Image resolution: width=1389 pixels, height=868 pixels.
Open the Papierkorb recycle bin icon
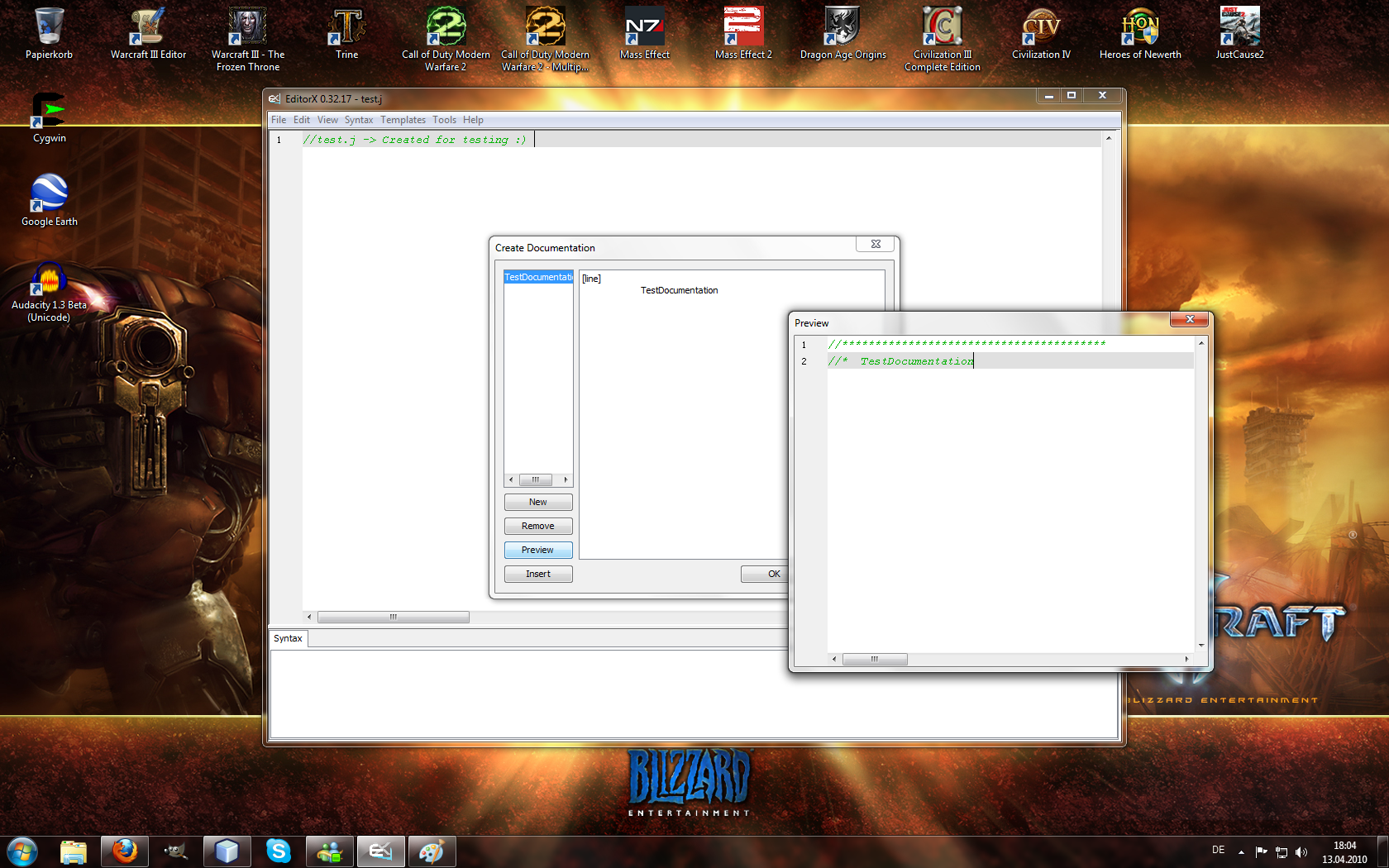point(49,33)
